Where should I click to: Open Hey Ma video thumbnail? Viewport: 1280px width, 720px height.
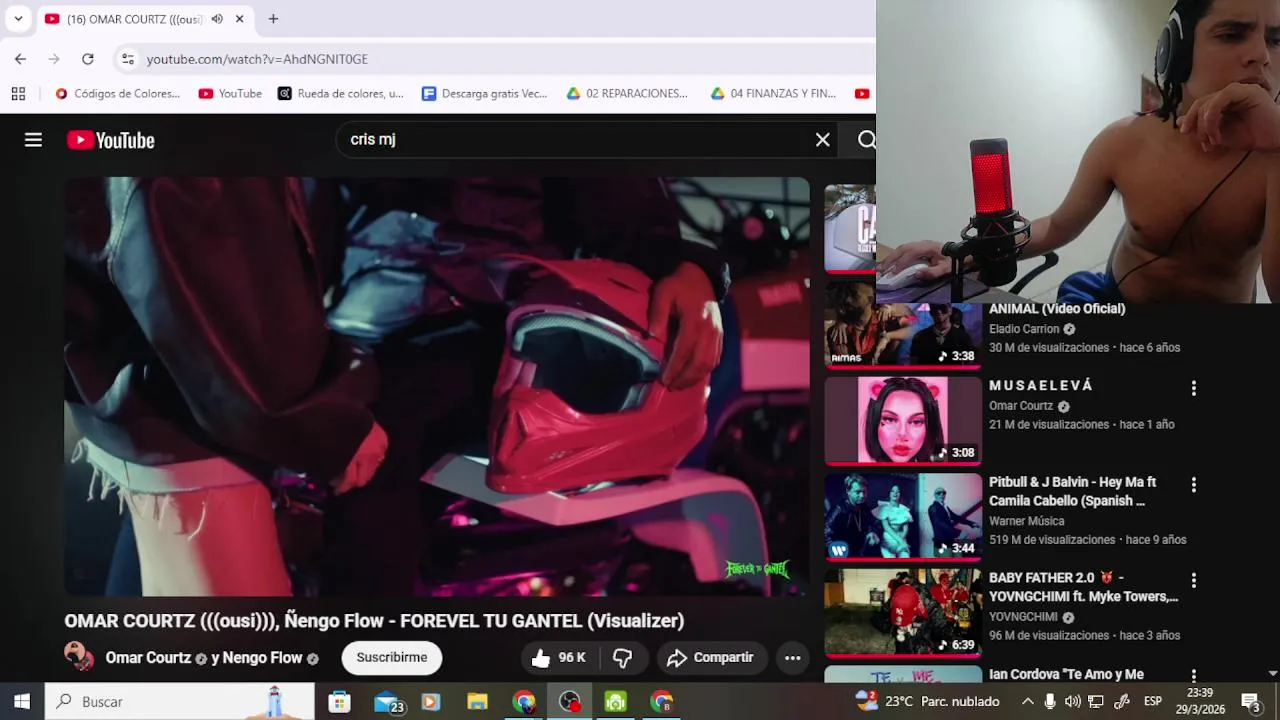903,516
